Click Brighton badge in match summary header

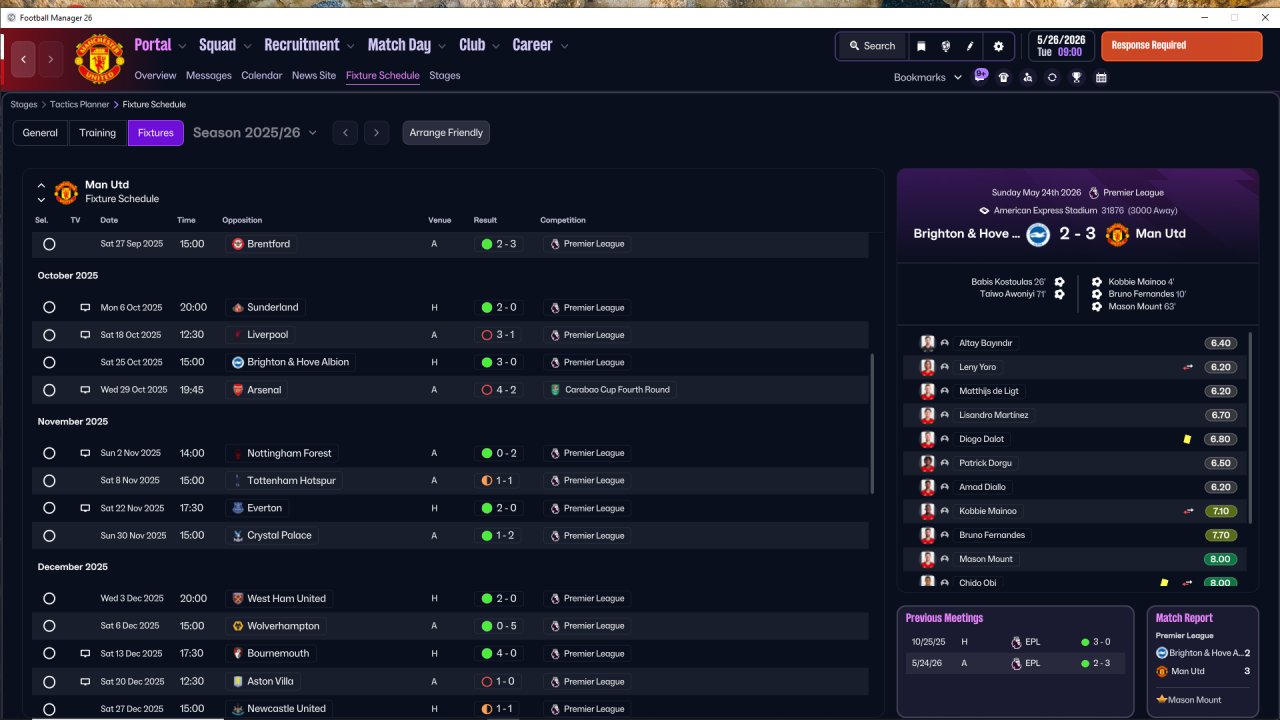coord(1037,234)
